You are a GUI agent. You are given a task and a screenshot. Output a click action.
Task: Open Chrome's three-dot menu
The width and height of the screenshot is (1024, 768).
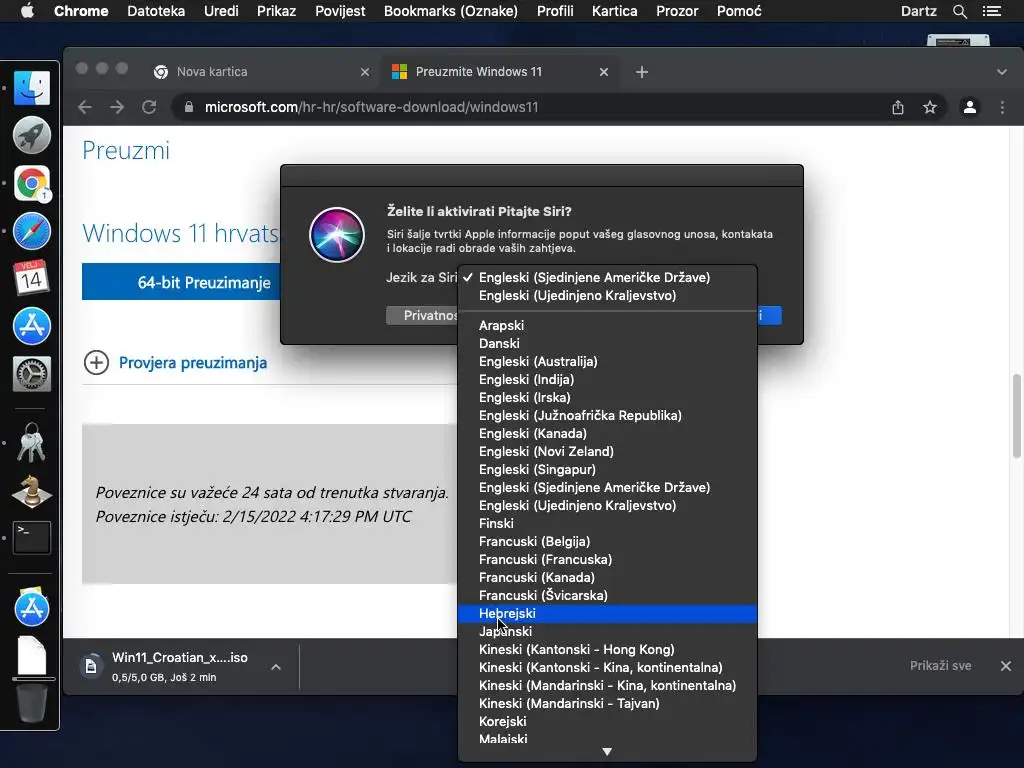(1002, 107)
